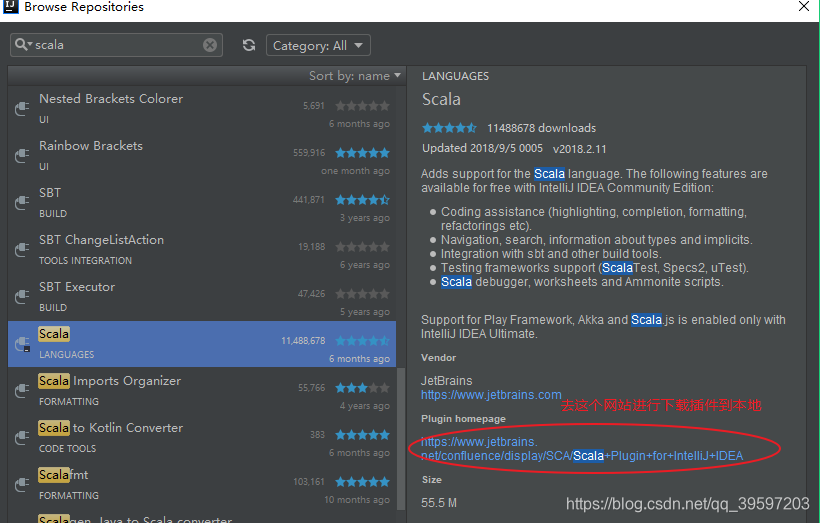Image resolution: width=820 pixels, height=523 pixels.
Task: Open the Sort by: name dropdown
Action: [355, 76]
